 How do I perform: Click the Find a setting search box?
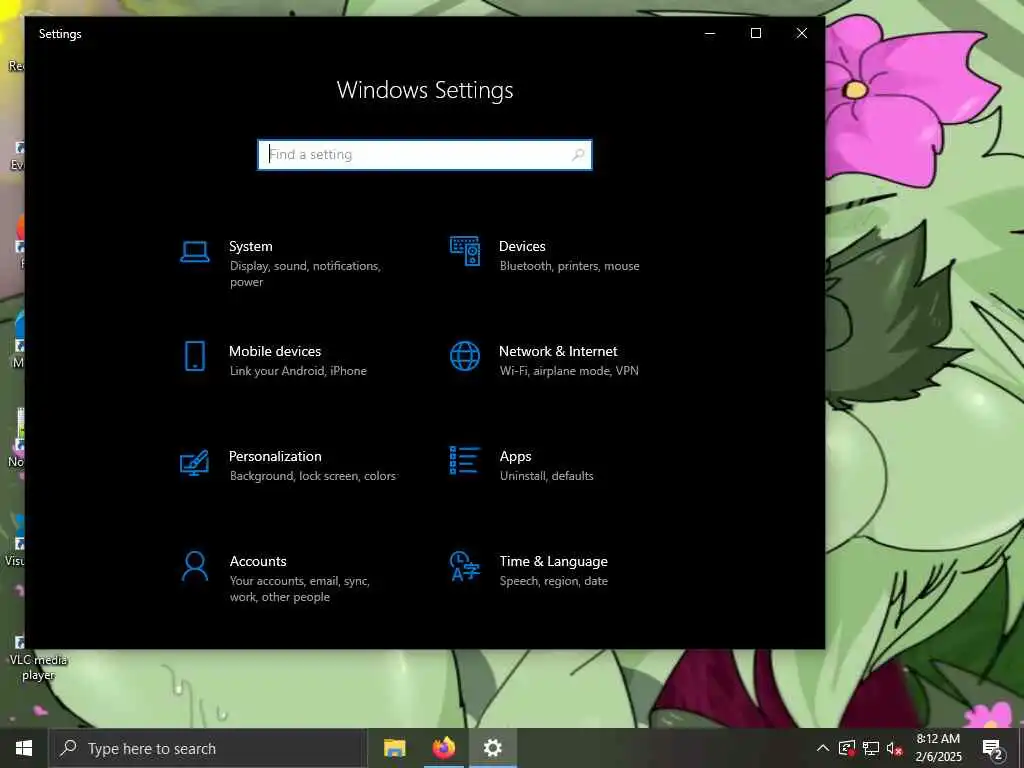pos(425,155)
